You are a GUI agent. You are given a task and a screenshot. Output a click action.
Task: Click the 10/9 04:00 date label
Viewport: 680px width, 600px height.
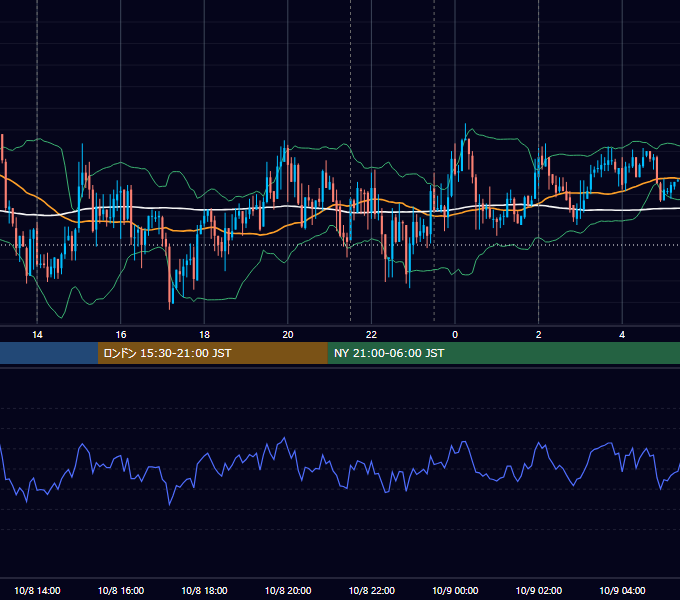pyautogui.click(x=622, y=590)
